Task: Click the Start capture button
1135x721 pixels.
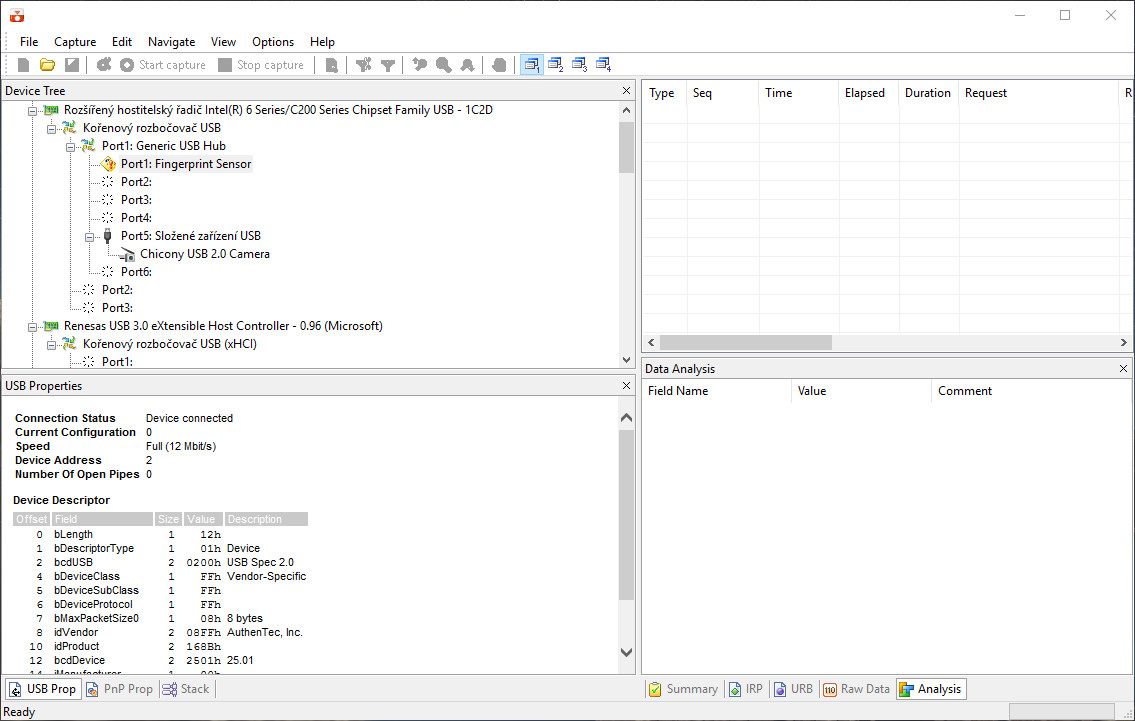Action: (x=163, y=65)
